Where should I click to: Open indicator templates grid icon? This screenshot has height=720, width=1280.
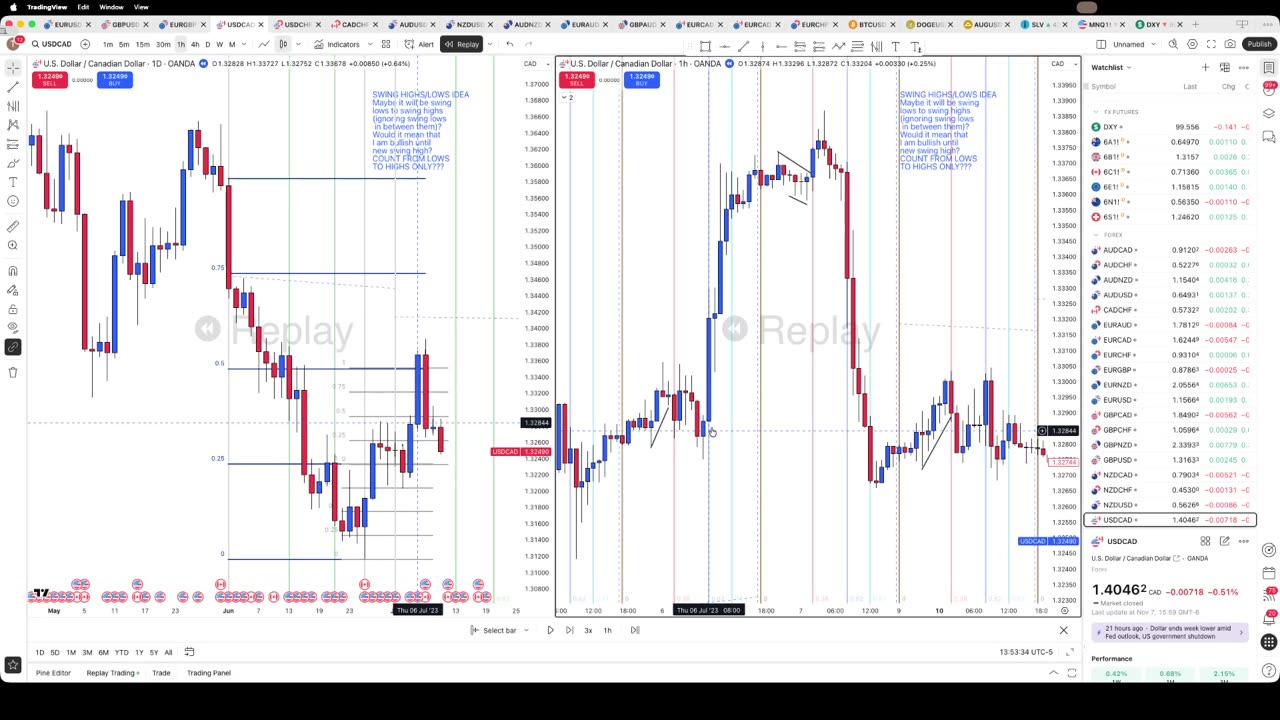tap(385, 44)
